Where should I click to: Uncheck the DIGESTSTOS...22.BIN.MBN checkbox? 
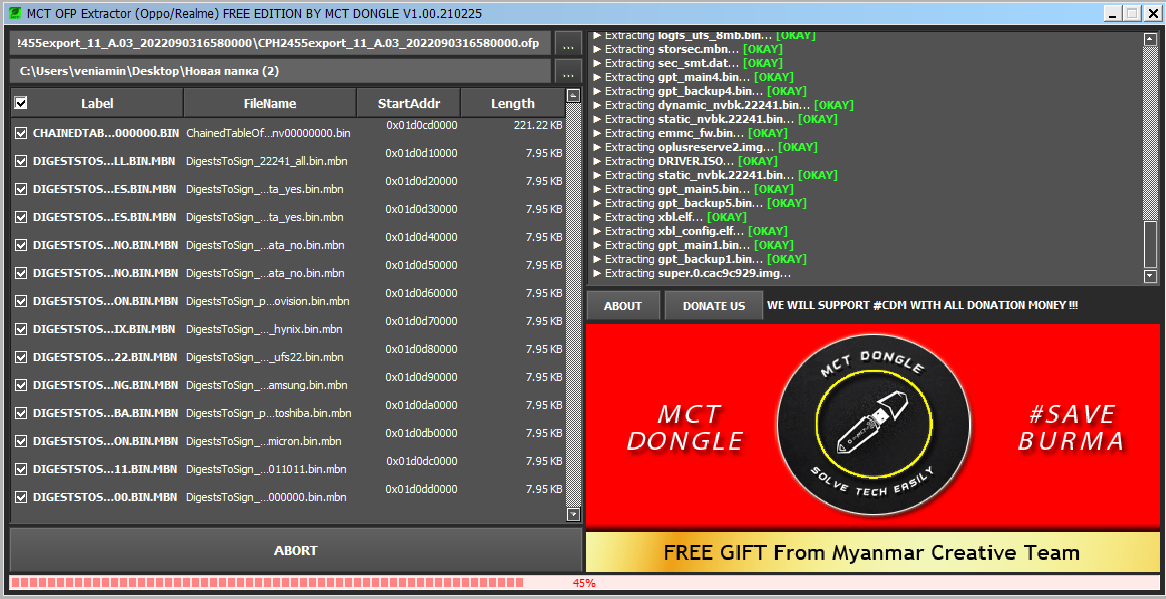coord(21,357)
